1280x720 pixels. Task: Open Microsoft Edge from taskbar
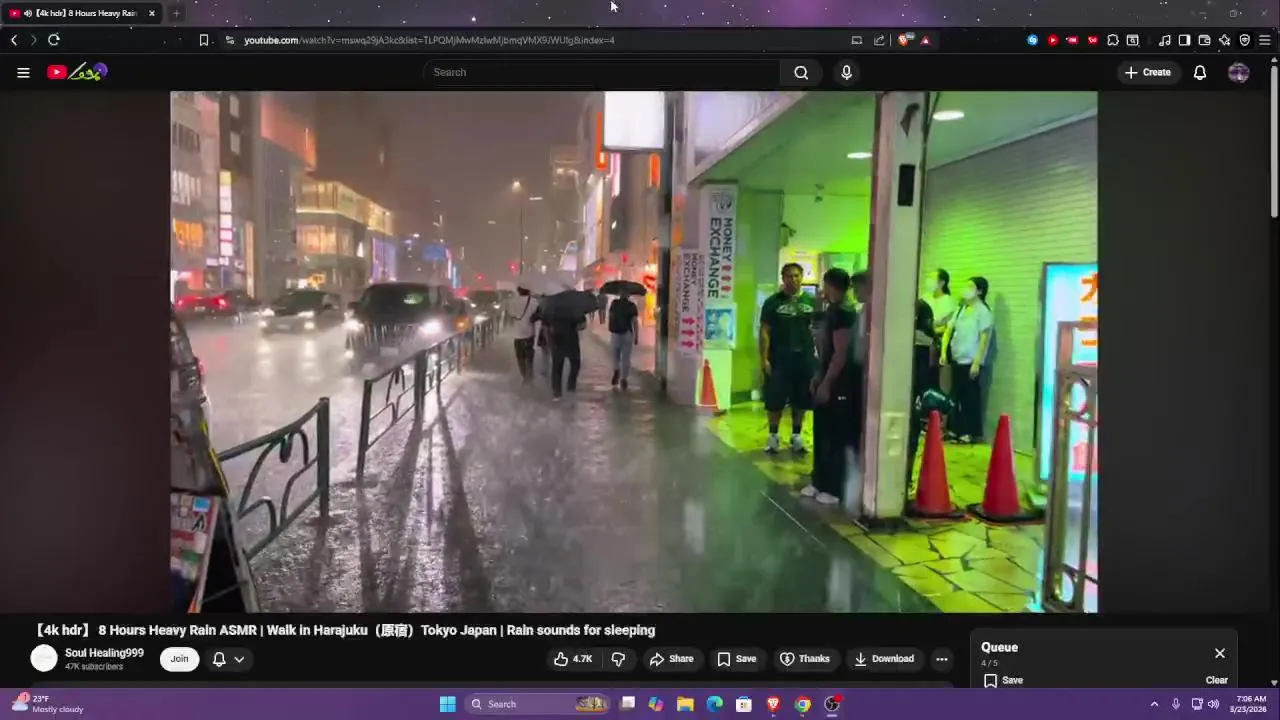click(x=714, y=704)
